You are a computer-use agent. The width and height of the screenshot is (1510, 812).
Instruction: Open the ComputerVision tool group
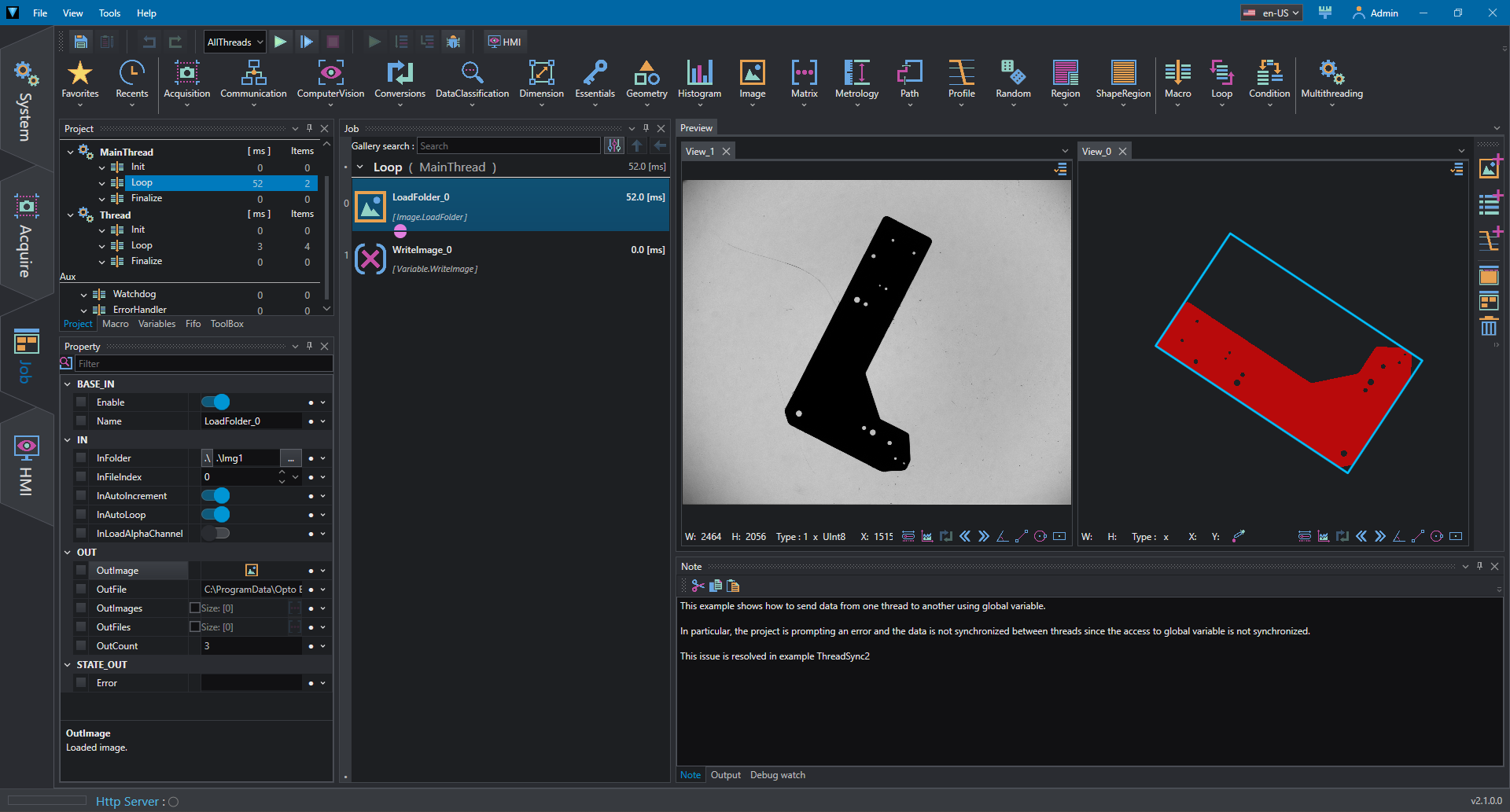(x=330, y=79)
